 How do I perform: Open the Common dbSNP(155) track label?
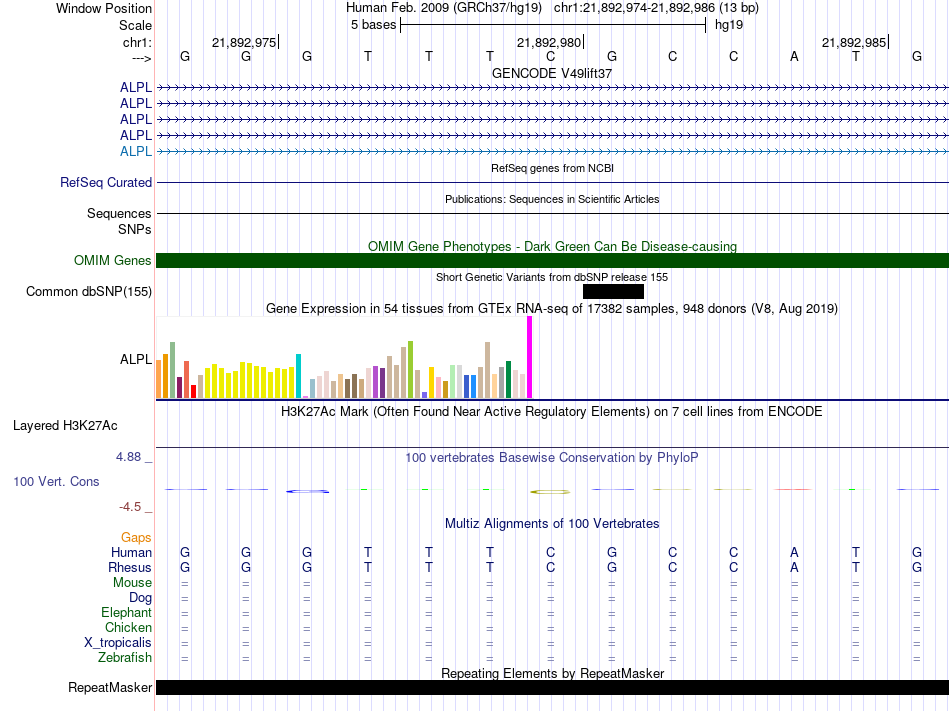[89, 291]
